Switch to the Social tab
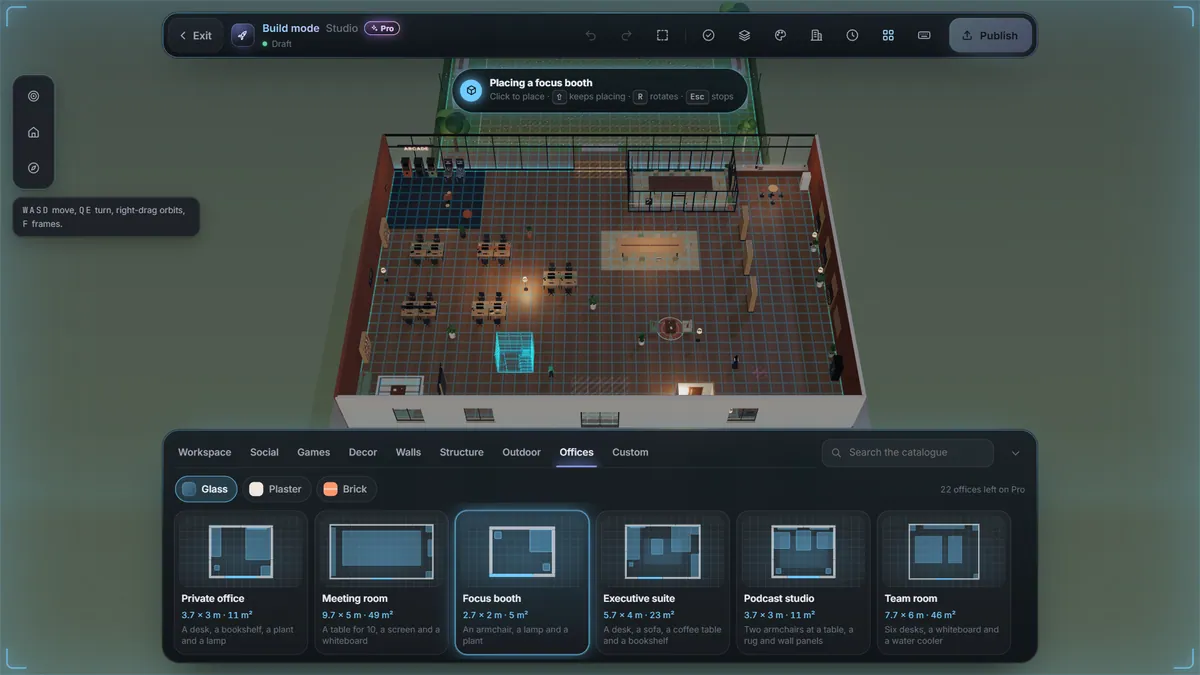 264,452
